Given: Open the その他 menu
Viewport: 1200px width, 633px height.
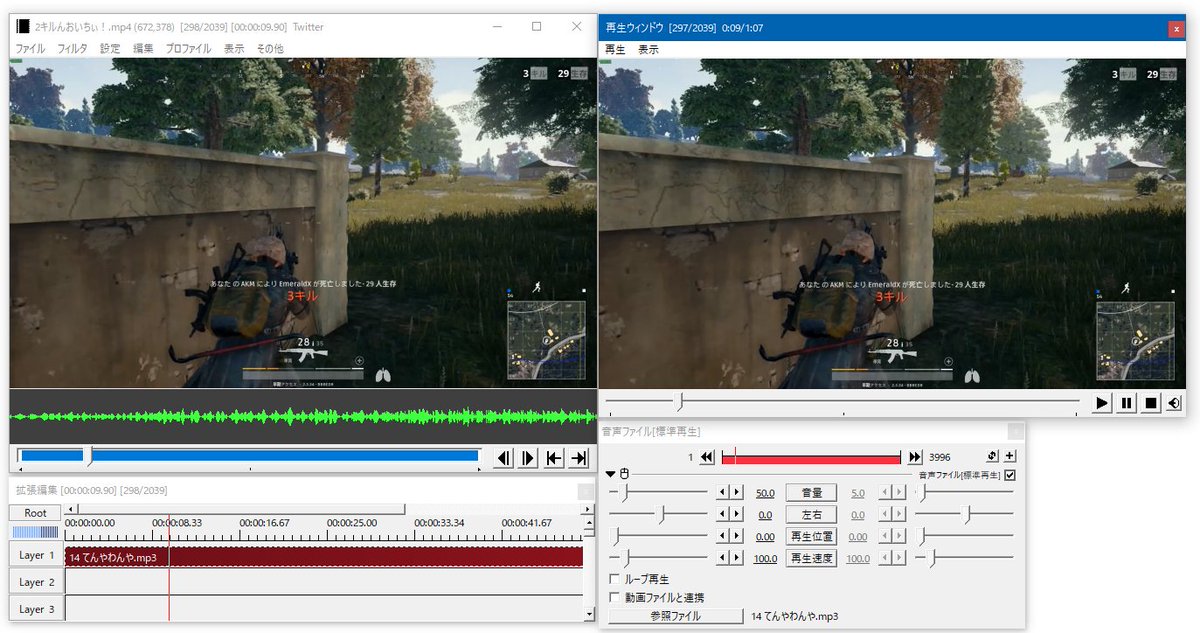Looking at the screenshot, I should tap(270, 48).
